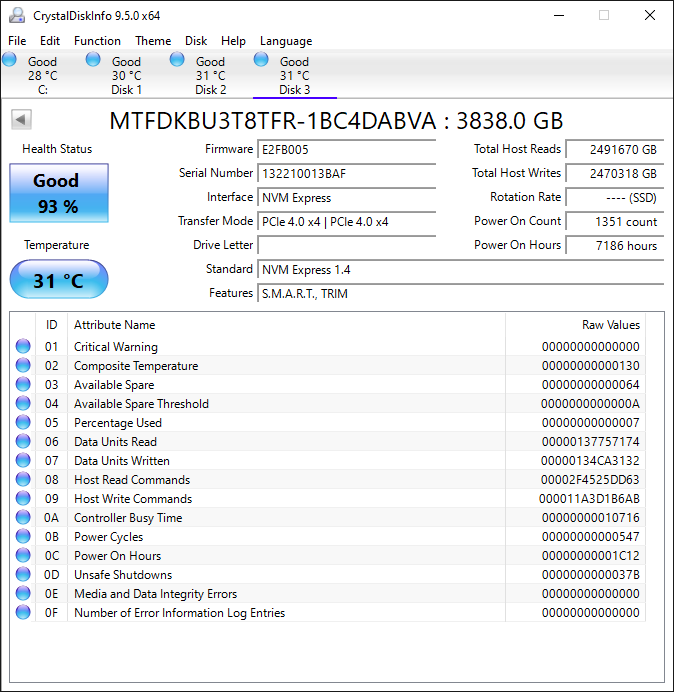This screenshot has height=692, width=674.
Task: Click the CrystalDiskInfo app icon in title bar
Action: pos(16,15)
